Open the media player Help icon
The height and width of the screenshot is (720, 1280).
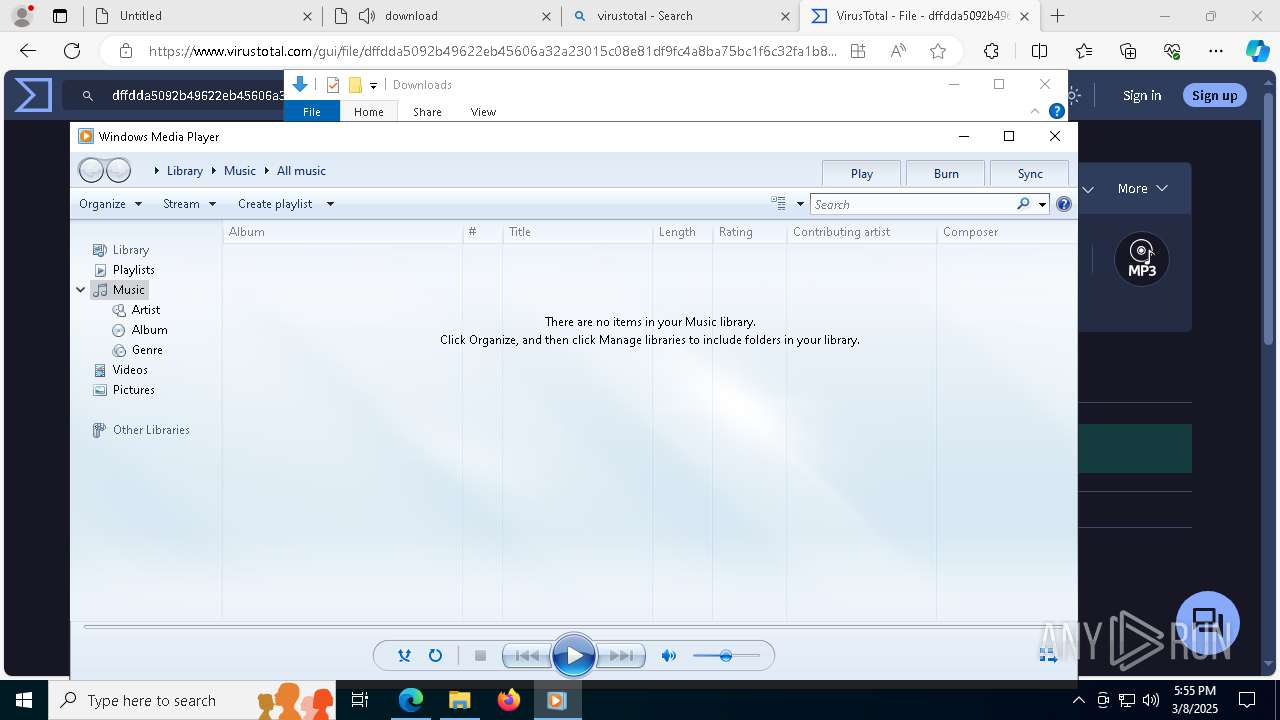tap(1064, 204)
